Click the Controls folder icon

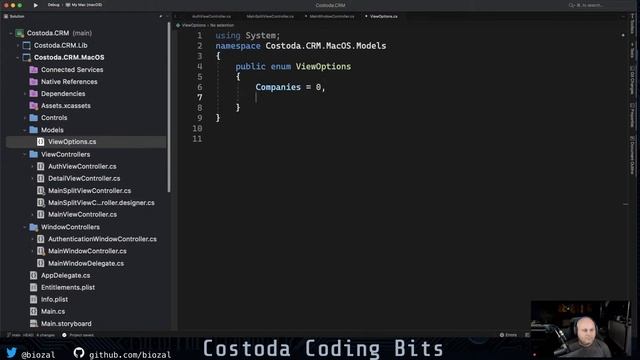(34, 118)
